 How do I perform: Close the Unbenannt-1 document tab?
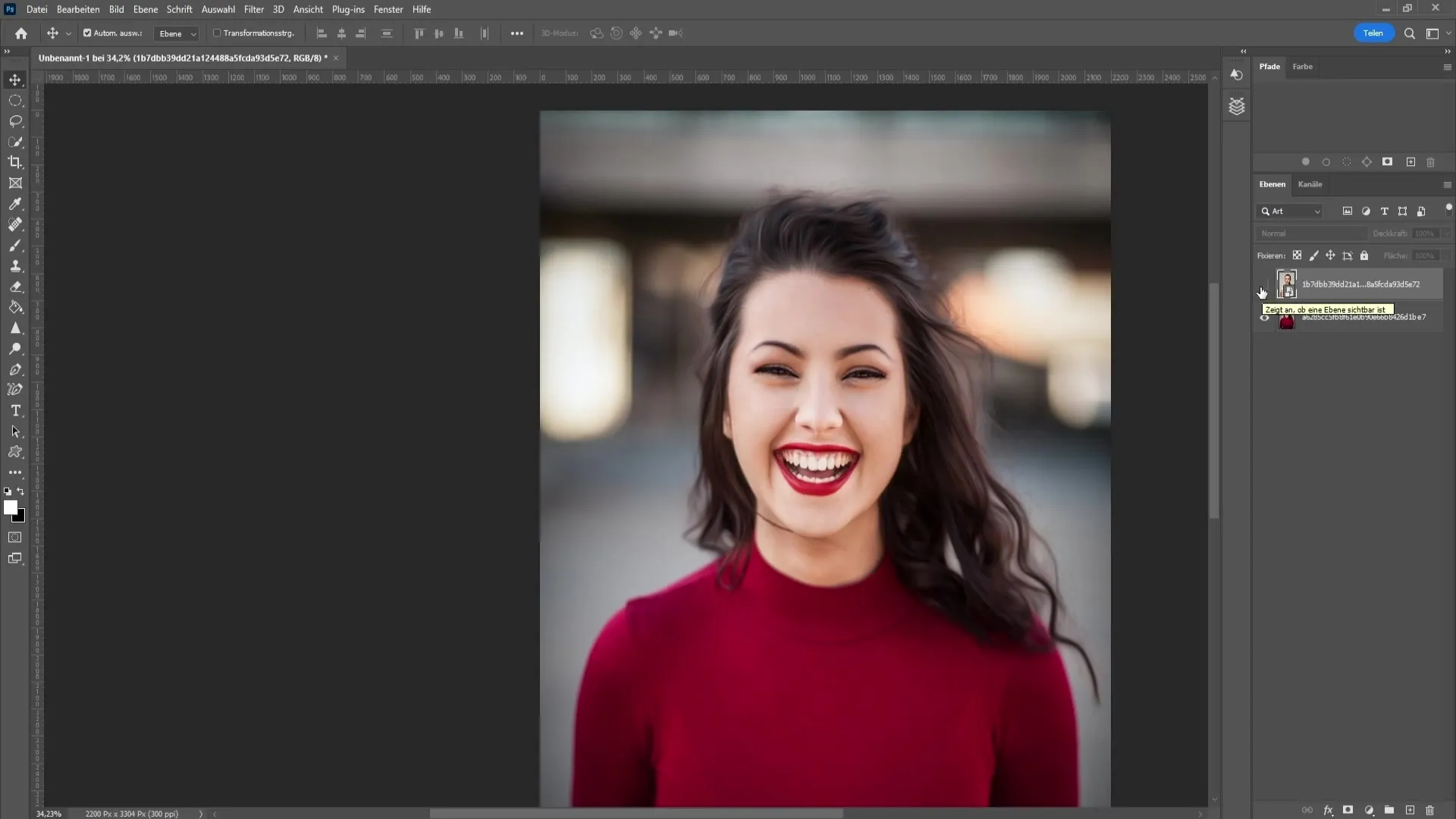click(x=336, y=58)
